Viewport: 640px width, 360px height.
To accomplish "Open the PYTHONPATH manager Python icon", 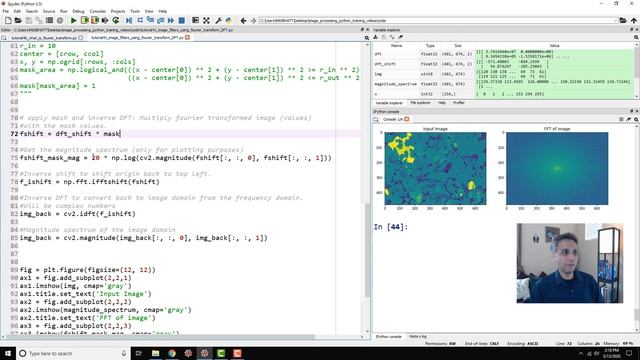I will 229,20.
